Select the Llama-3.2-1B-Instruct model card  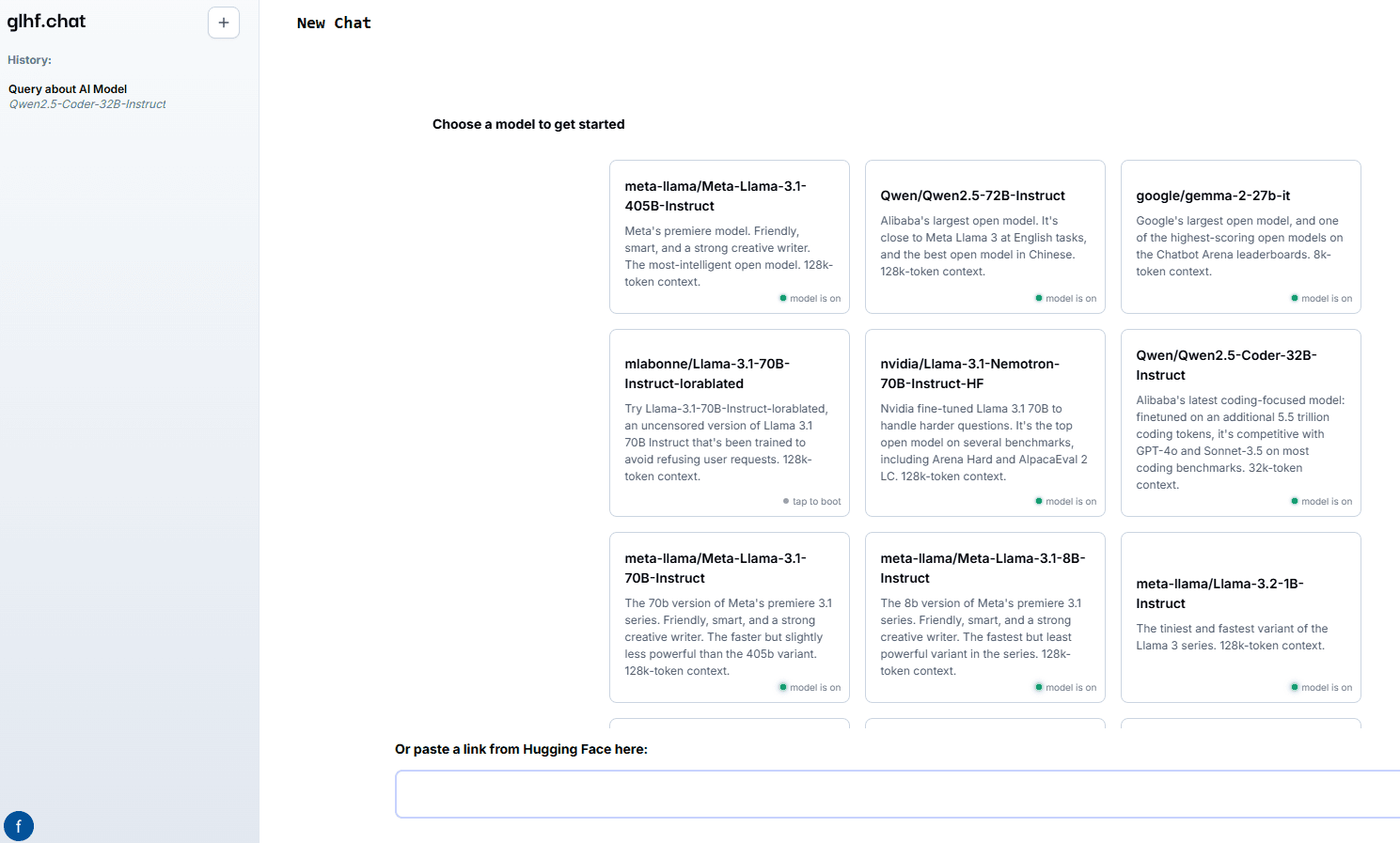1241,617
